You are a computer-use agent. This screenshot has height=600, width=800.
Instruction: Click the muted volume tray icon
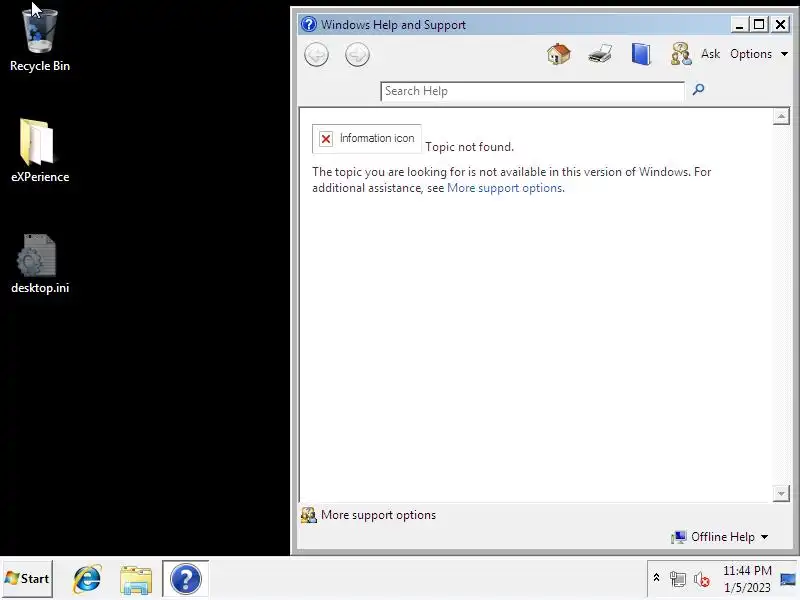(702, 579)
